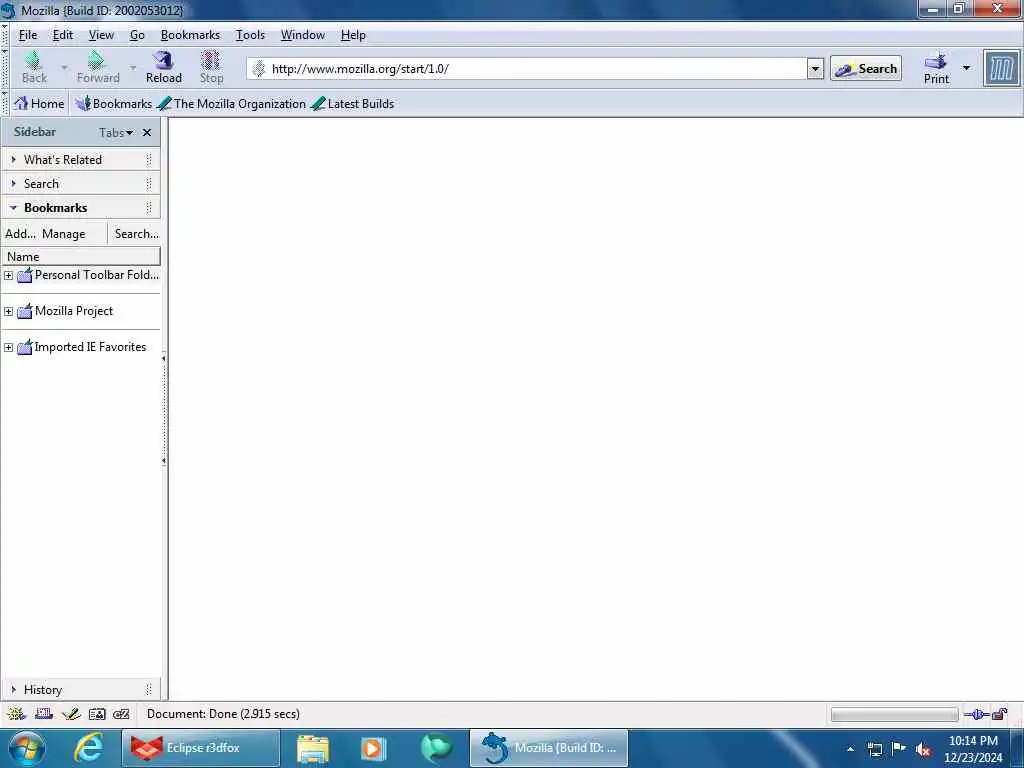
Task: Open the Window menu
Action: [302, 35]
